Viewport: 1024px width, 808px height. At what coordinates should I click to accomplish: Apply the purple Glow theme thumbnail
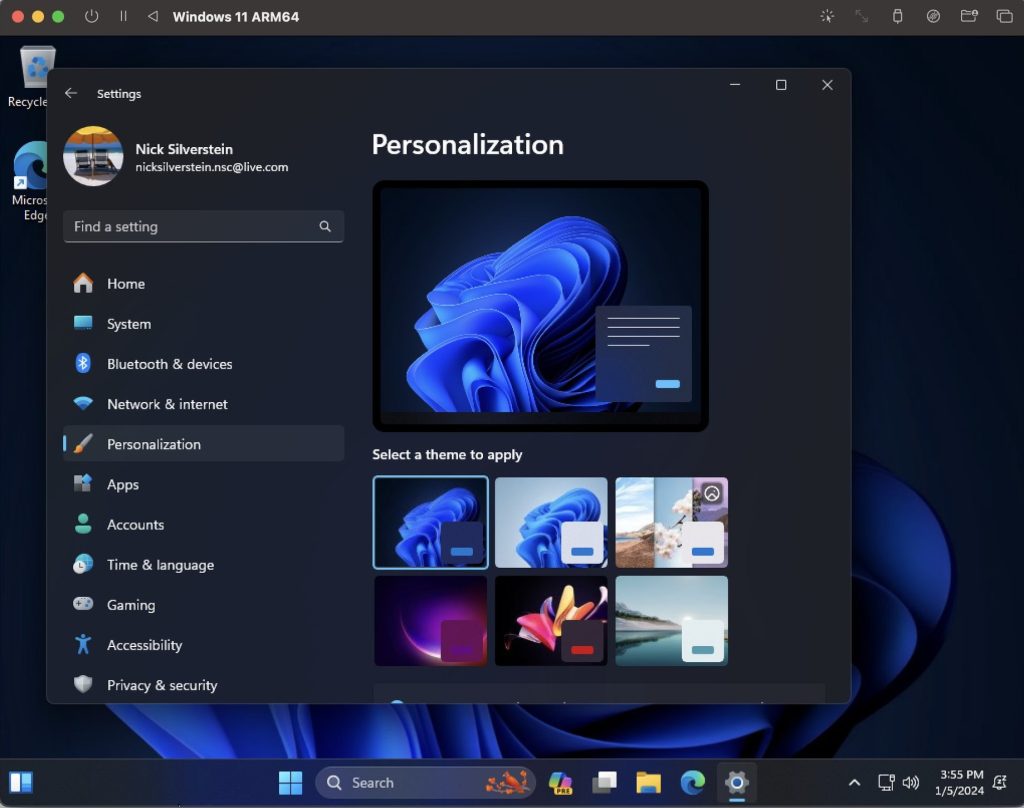click(430, 621)
